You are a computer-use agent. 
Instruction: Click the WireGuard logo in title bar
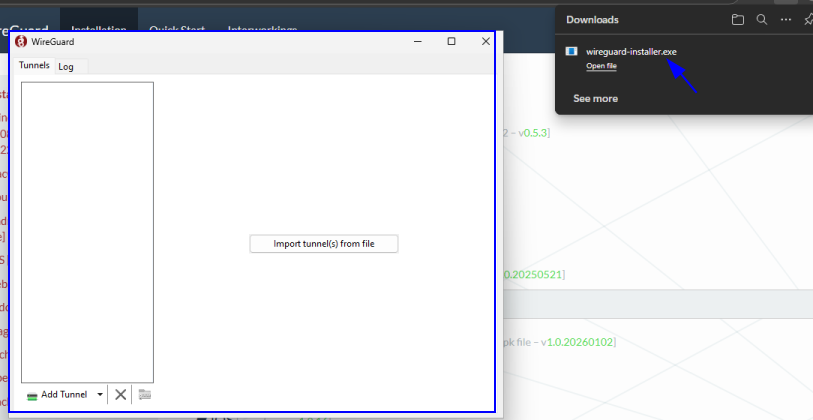point(21,41)
